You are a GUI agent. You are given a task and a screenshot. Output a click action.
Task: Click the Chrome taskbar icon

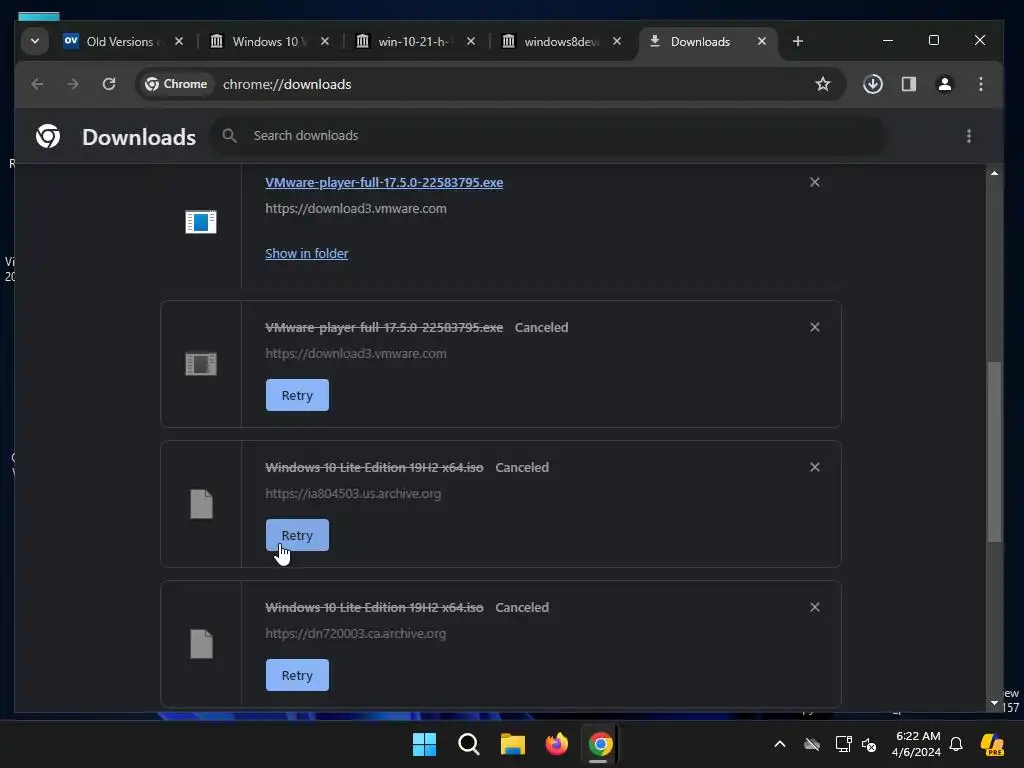(600, 744)
